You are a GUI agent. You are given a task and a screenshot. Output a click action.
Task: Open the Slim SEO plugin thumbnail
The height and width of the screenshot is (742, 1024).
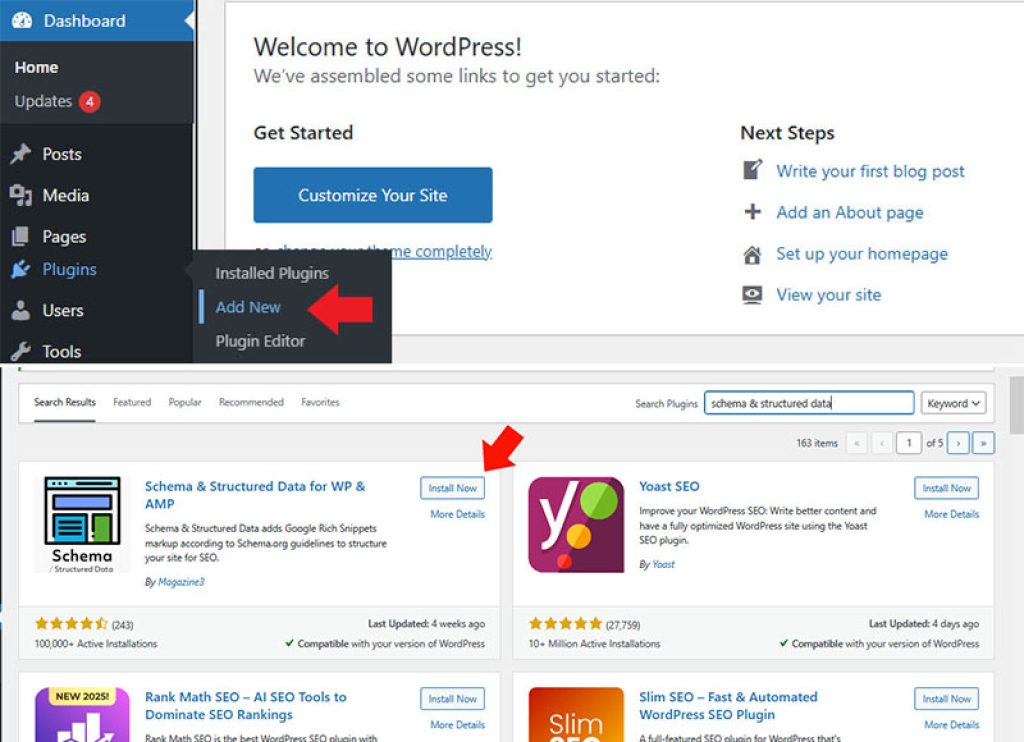pos(576,714)
